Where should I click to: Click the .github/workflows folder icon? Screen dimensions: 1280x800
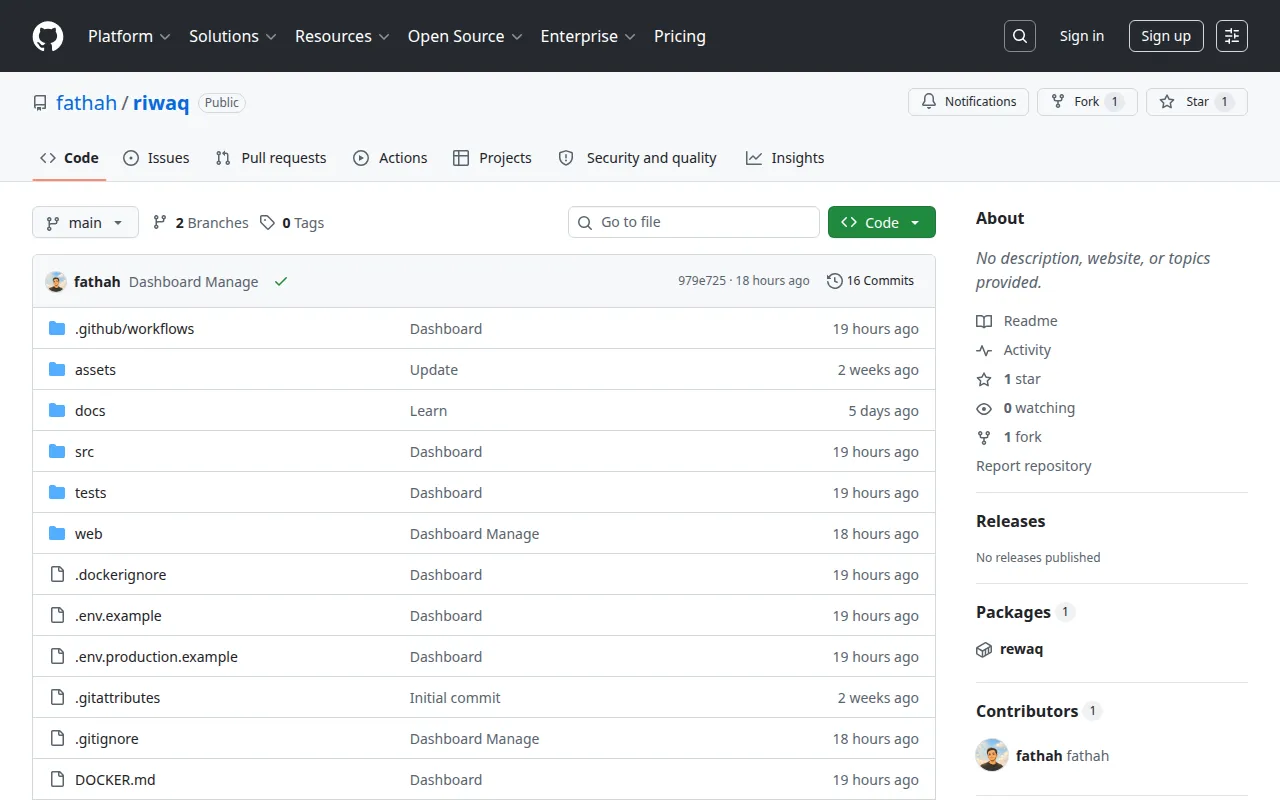[57, 328]
